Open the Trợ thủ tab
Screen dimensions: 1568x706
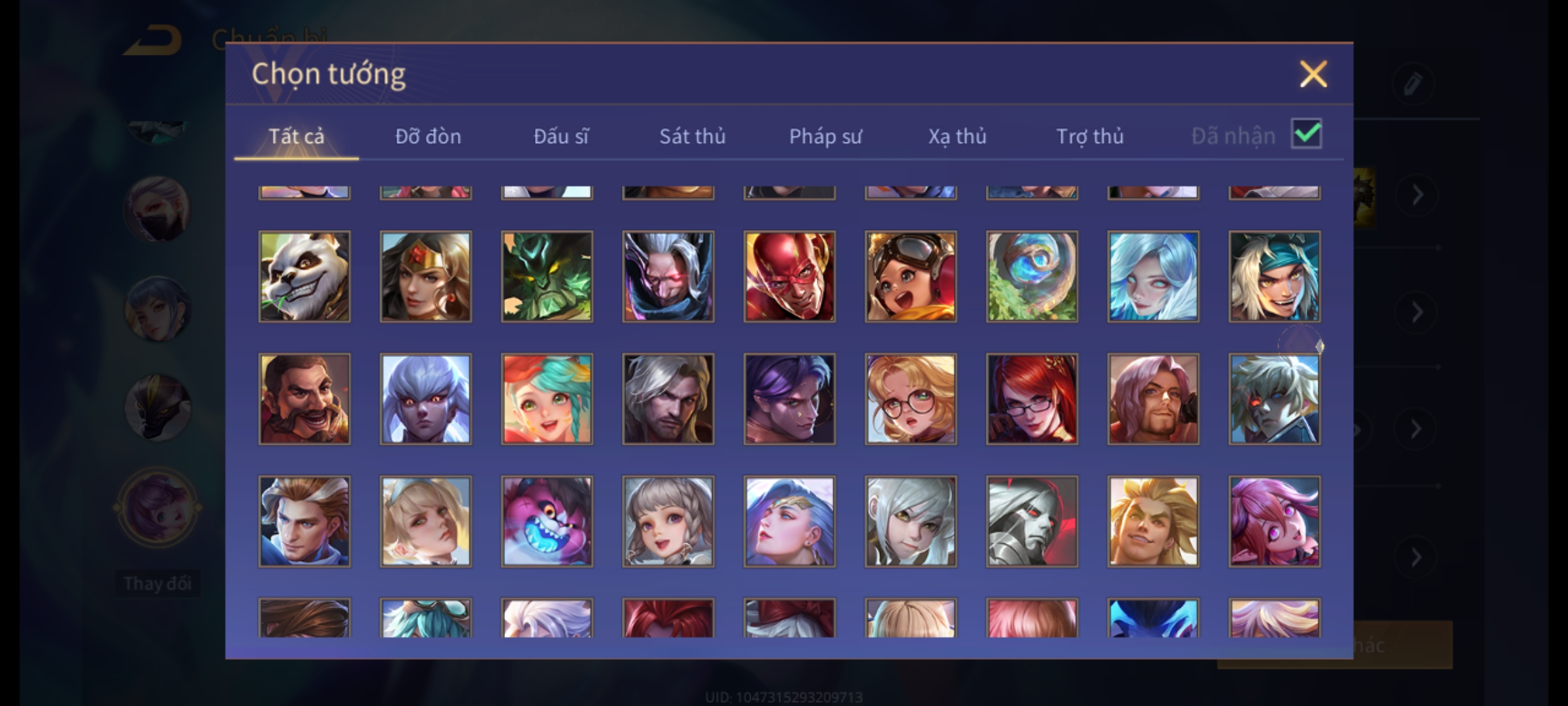(1090, 136)
